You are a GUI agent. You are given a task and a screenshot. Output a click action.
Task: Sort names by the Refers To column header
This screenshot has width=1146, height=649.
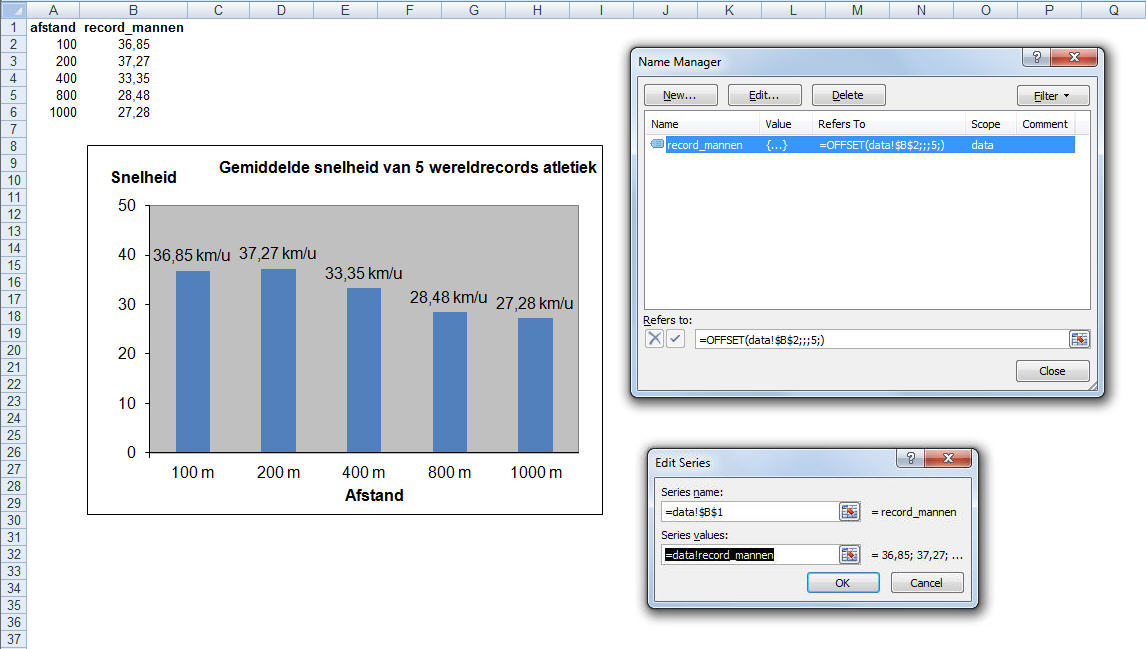point(841,124)
